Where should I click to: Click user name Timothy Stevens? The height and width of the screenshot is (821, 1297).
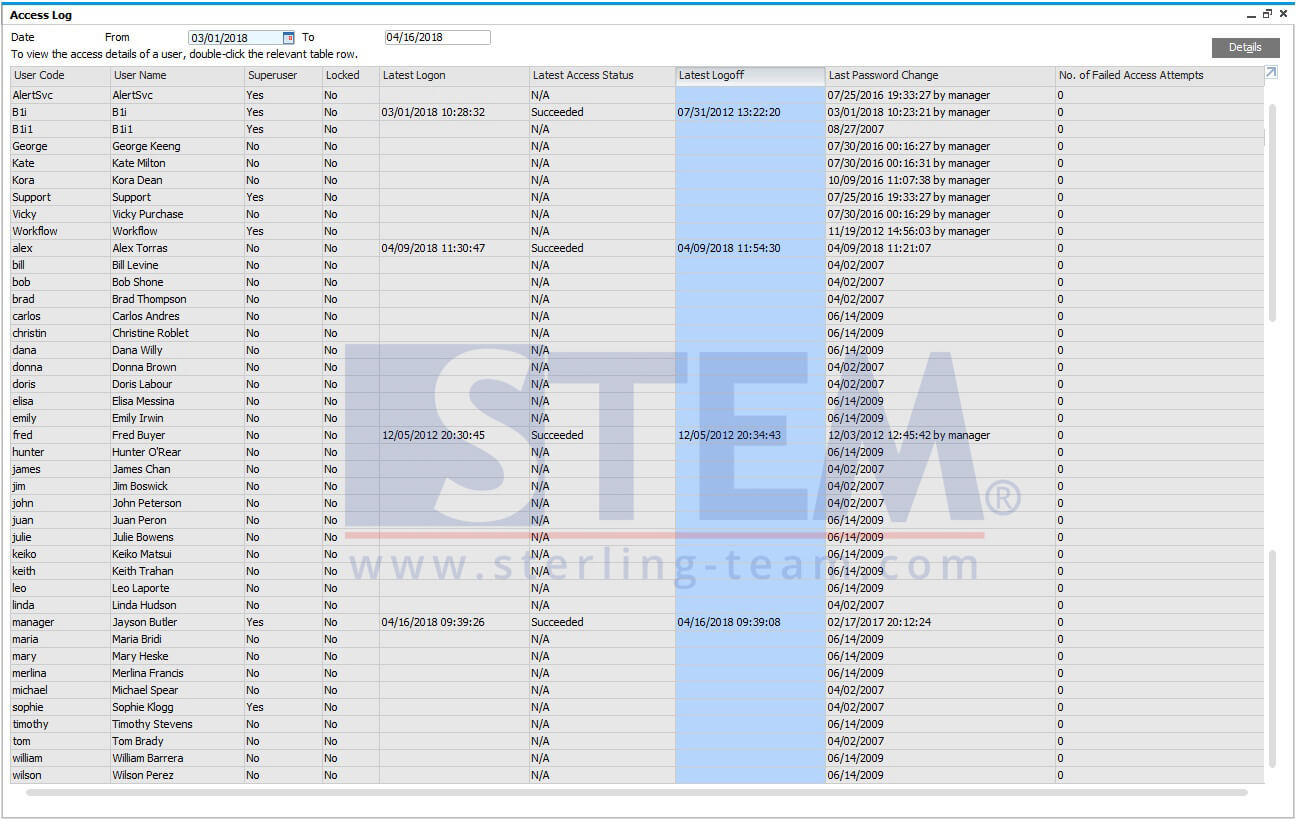pos(152,724)
